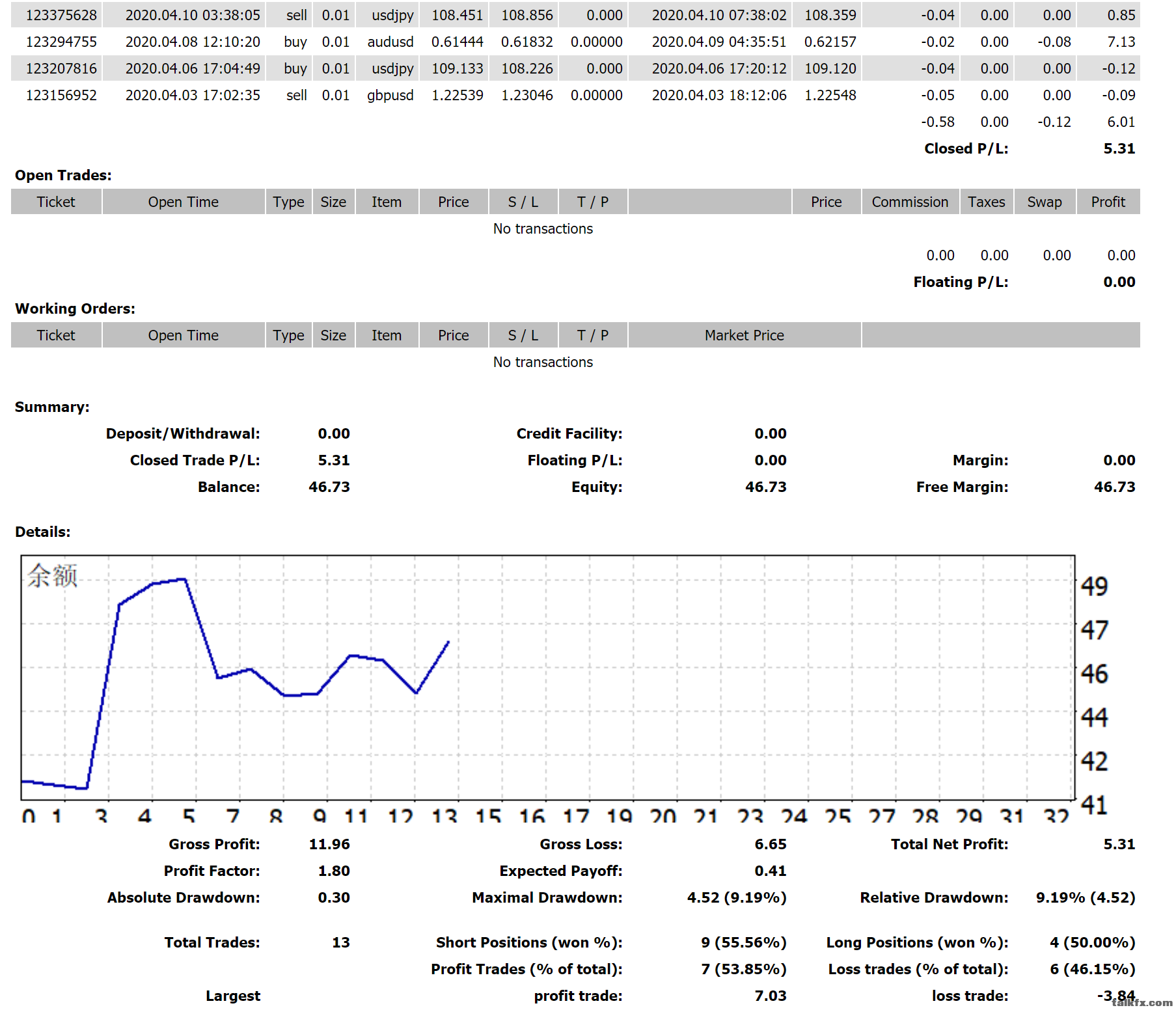
Task: Click Item header in Working Orders table
Action: pyautogui.click(x=387, y=335)
